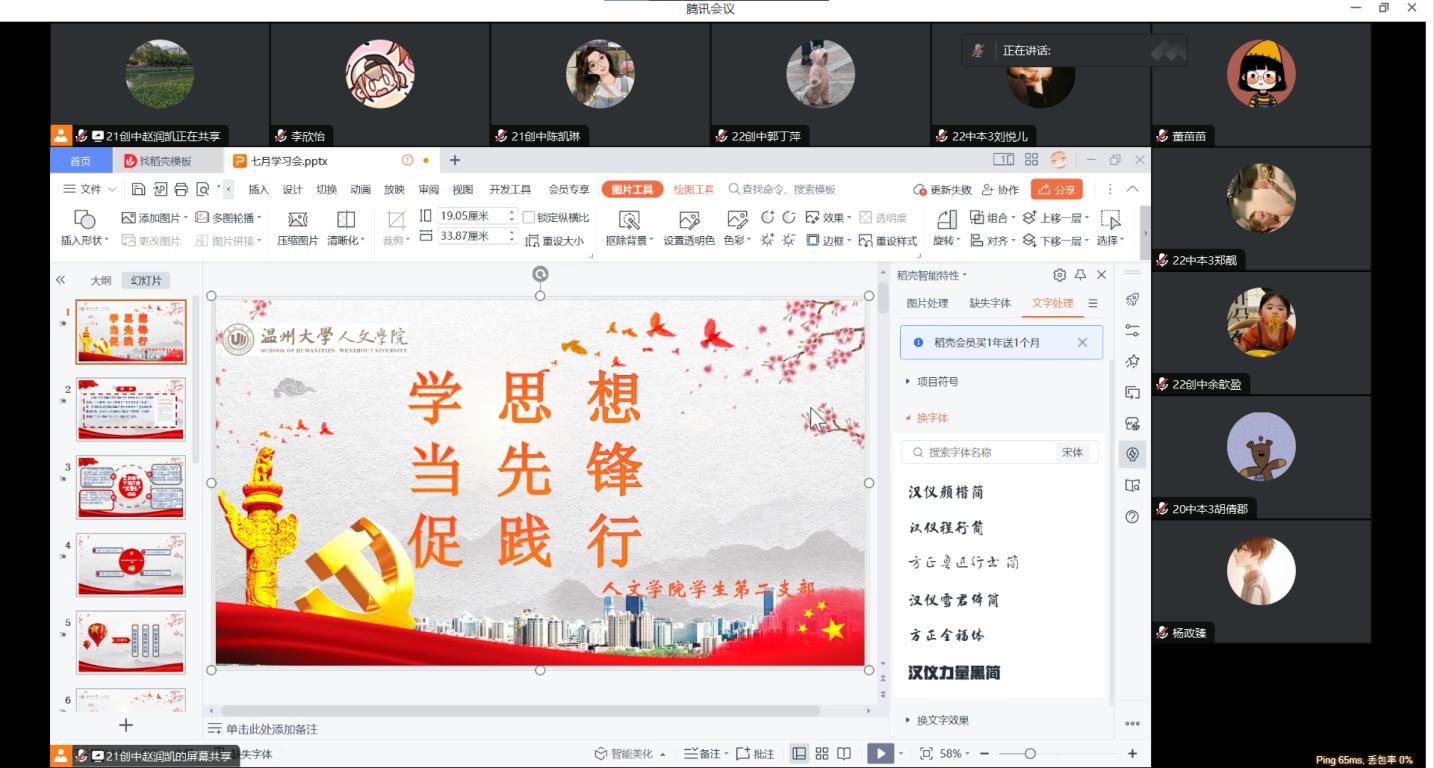Enable the 锁定纵横比 lock aspect ratio checkbox
The height and width of the screenshot is (768, 1434).
click(529, 217)
